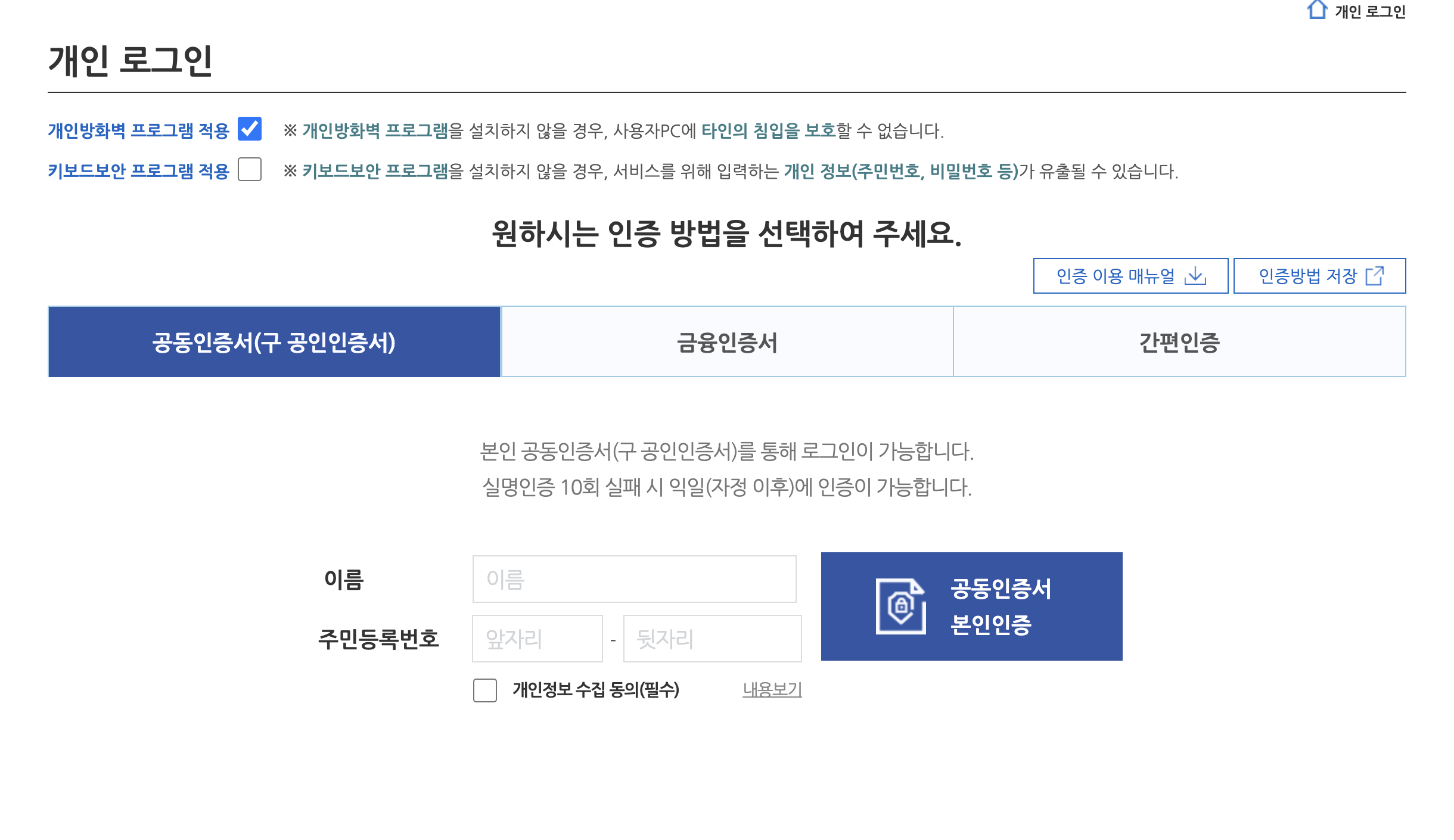Click the certificate lock document icon
Screen dimensions: 1454x840
click(x=900, y=606)
